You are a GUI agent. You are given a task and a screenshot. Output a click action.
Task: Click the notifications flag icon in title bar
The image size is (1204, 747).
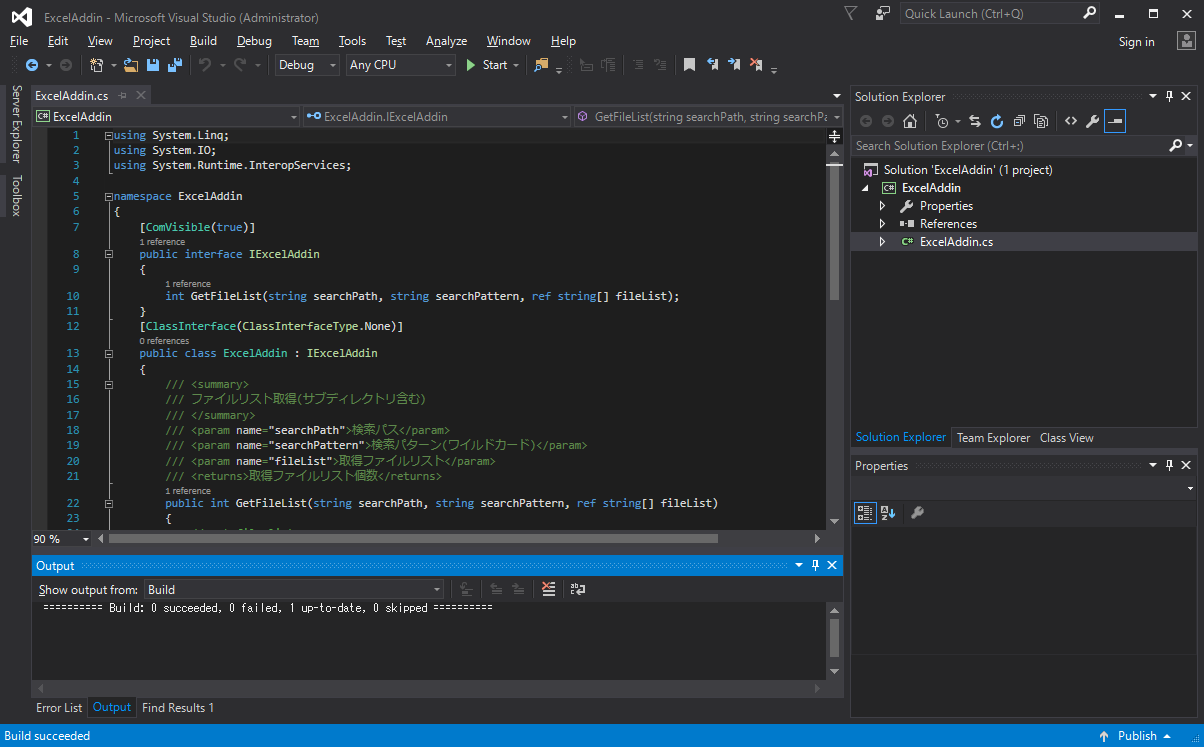850,13
